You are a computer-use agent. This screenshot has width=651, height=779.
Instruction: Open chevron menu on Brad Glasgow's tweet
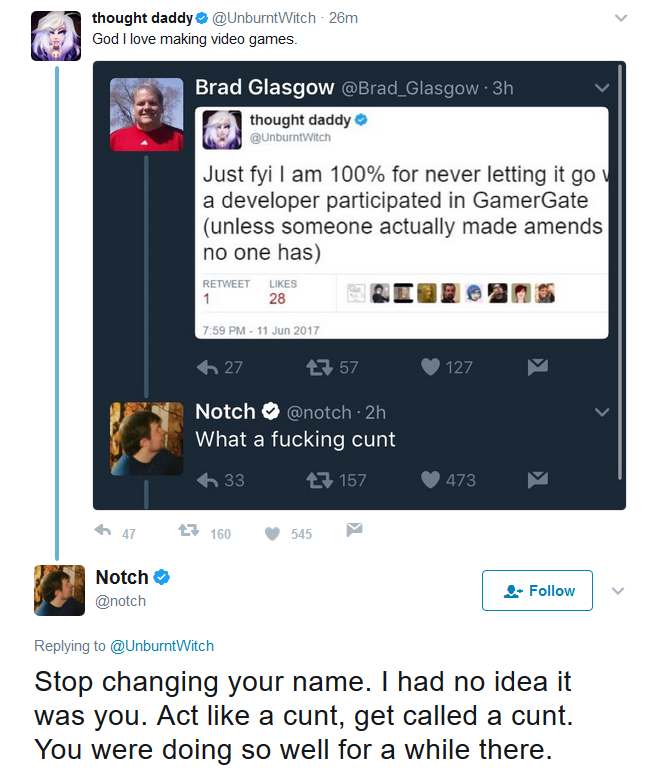[x=602, y=88]
